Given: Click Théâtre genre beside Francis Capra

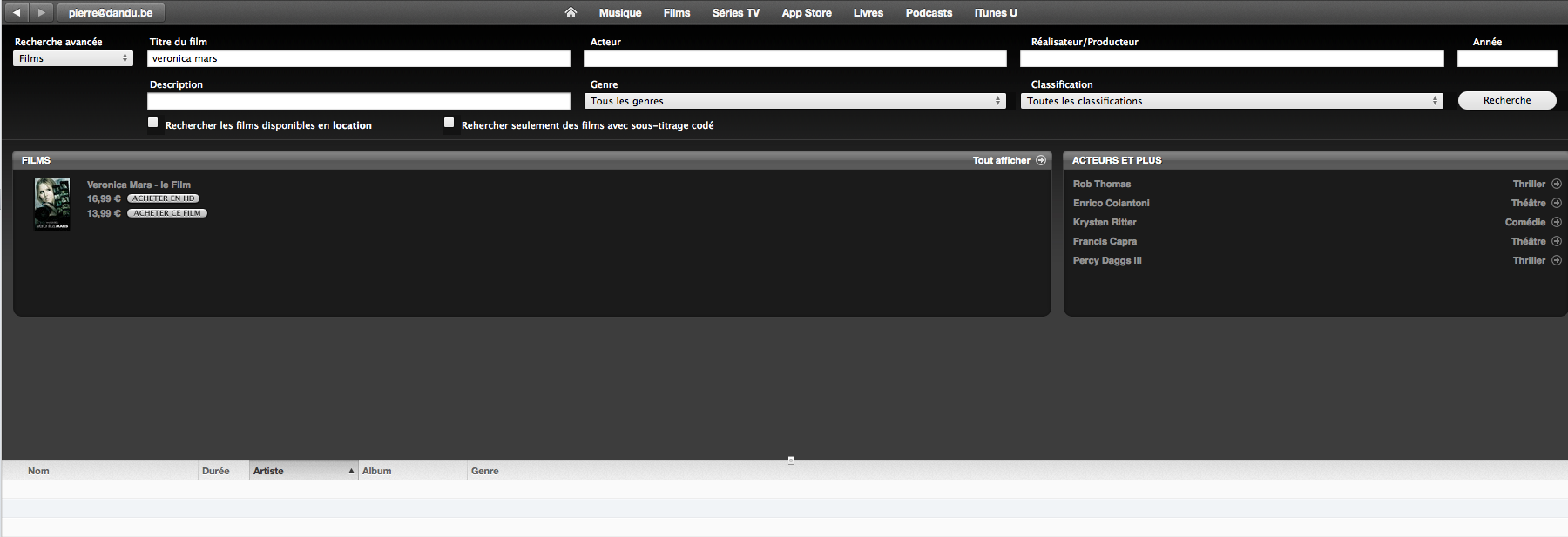Looking at the screenshot, I should 1529,241.
